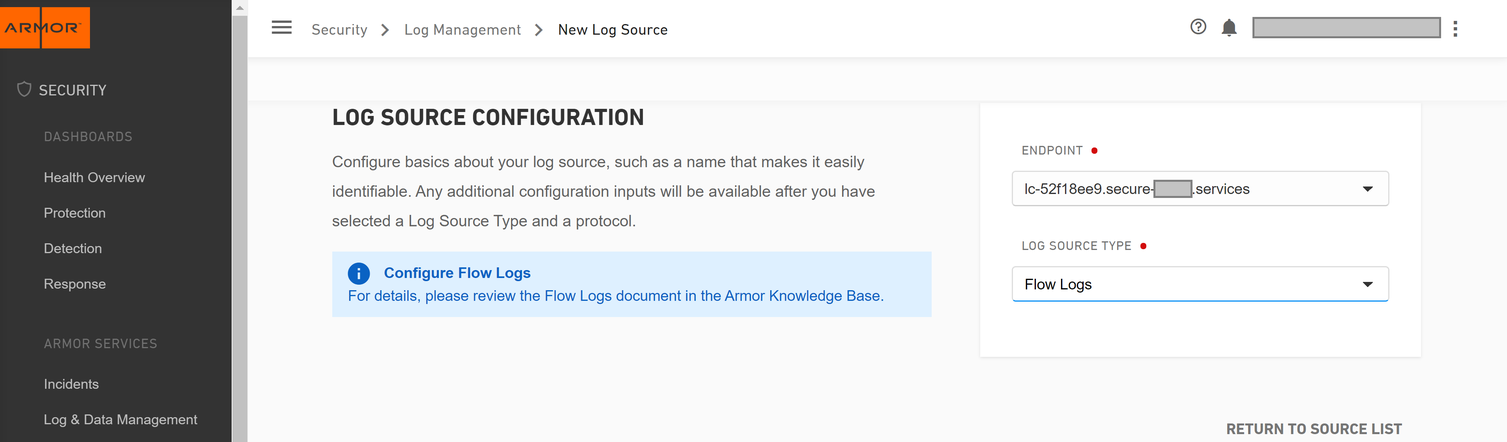The height and width of the screenshot is (442, 1507).
Task: Click the sidebar vertical scrollbar
Action: 240,230
